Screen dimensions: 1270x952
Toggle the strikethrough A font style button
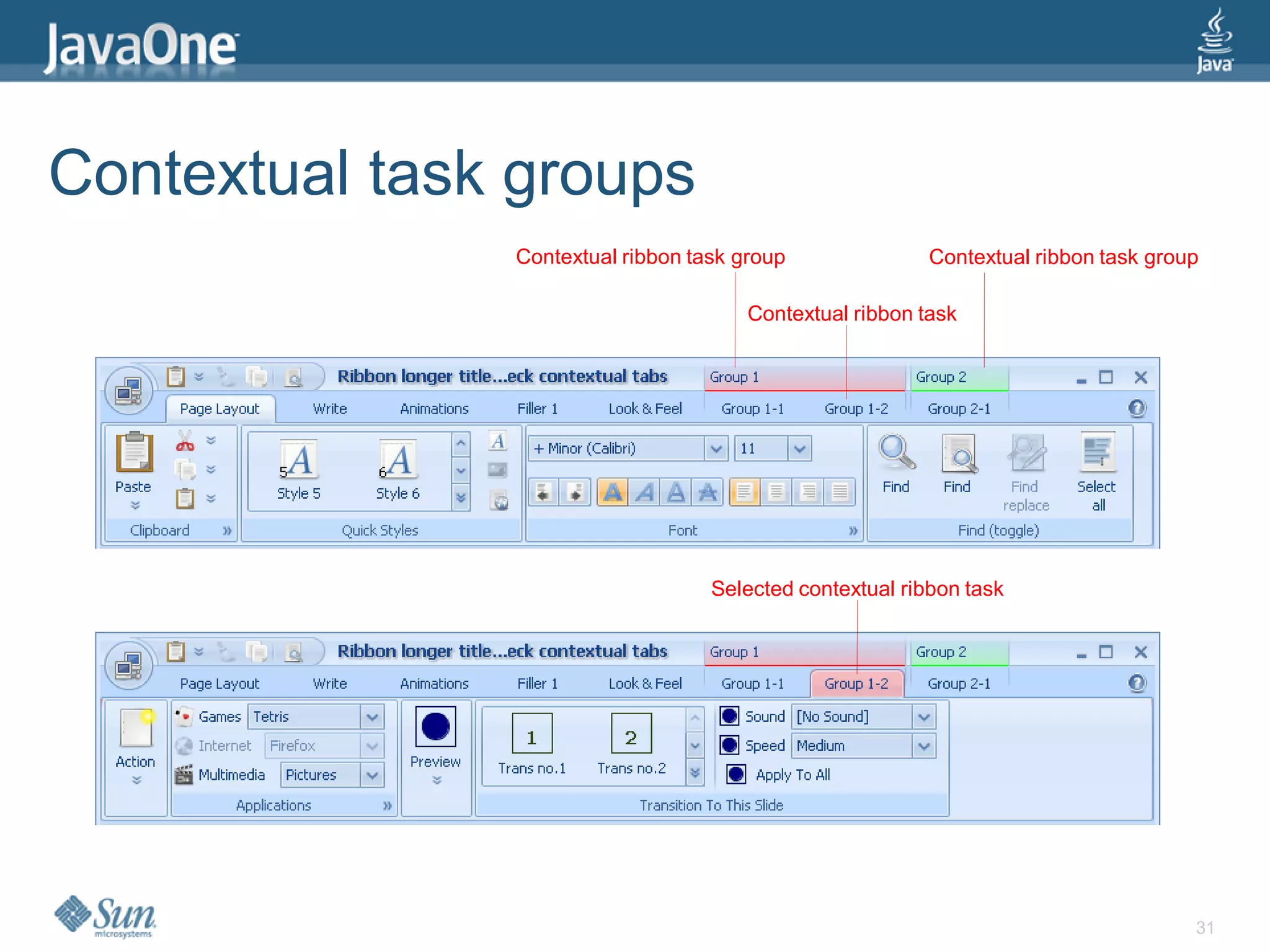pos(708,493)
